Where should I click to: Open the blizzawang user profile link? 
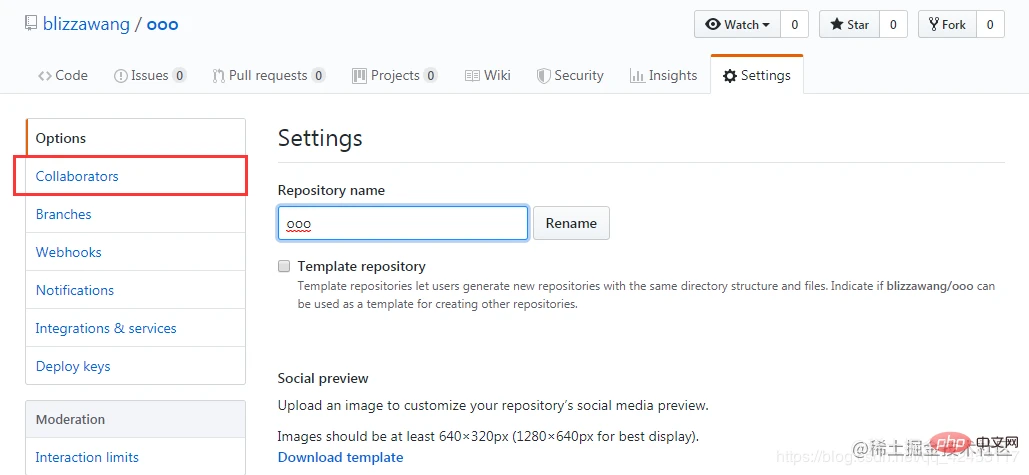pos(86,24)
